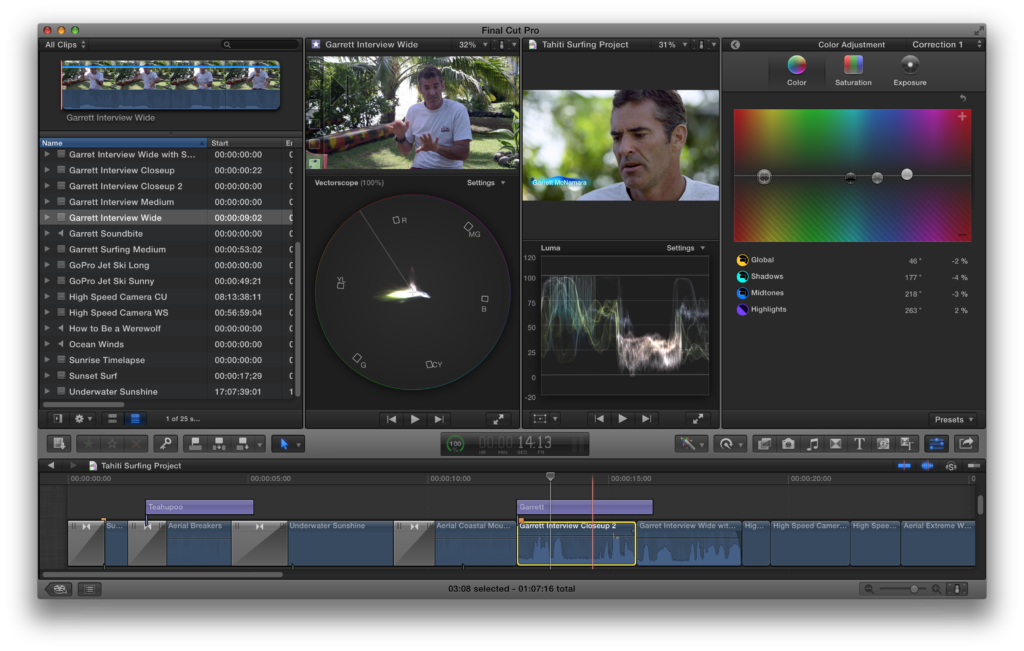Insert selected clip into storyline button
The height and width of the screenshot is (651, 1024).
[219, 445]
